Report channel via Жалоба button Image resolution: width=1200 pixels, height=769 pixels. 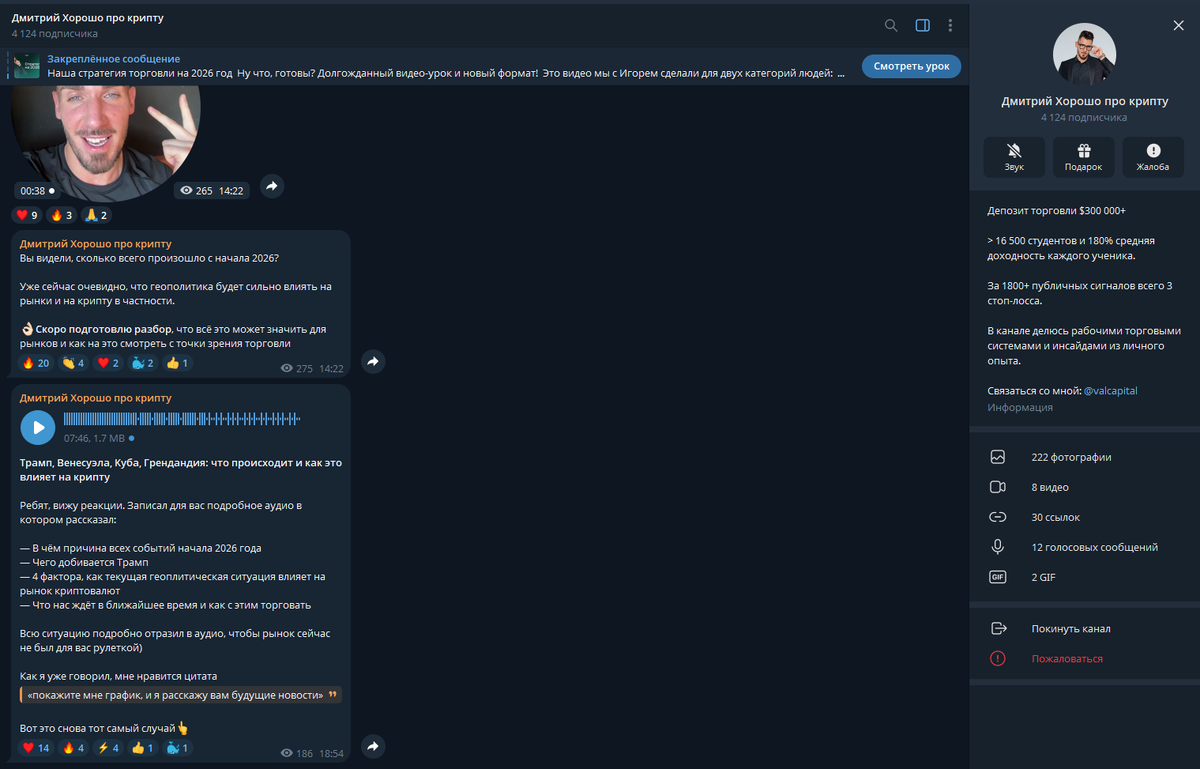pos(1153,157)
